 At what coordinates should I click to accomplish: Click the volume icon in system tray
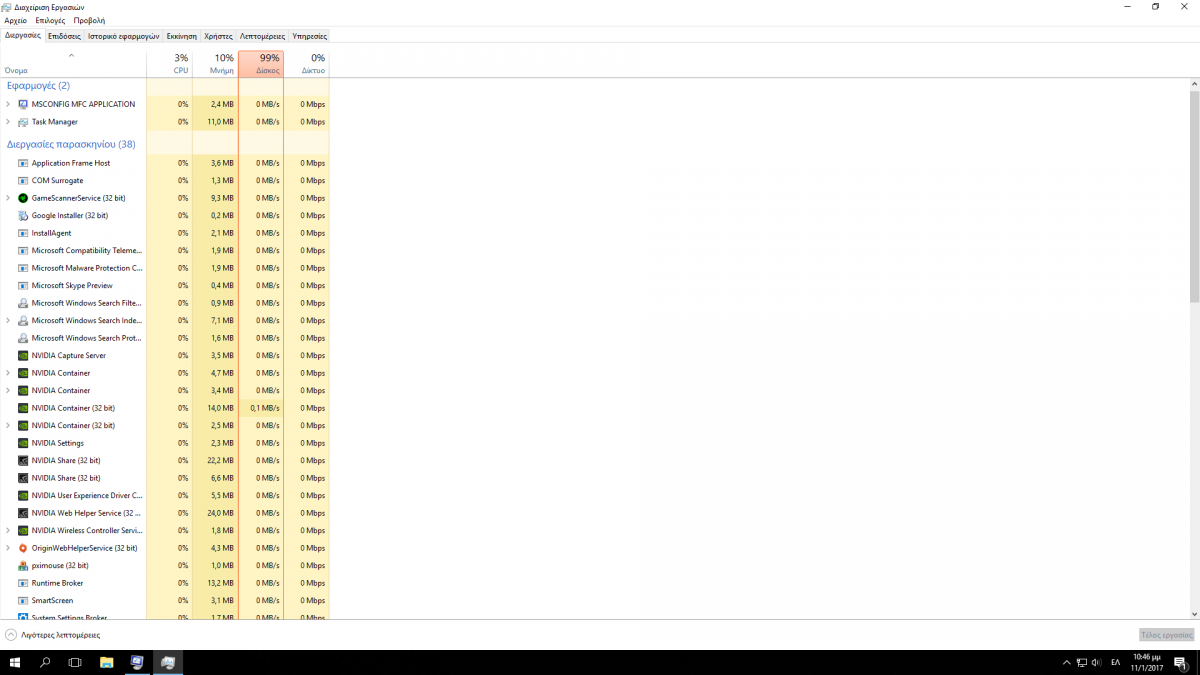1097,663
